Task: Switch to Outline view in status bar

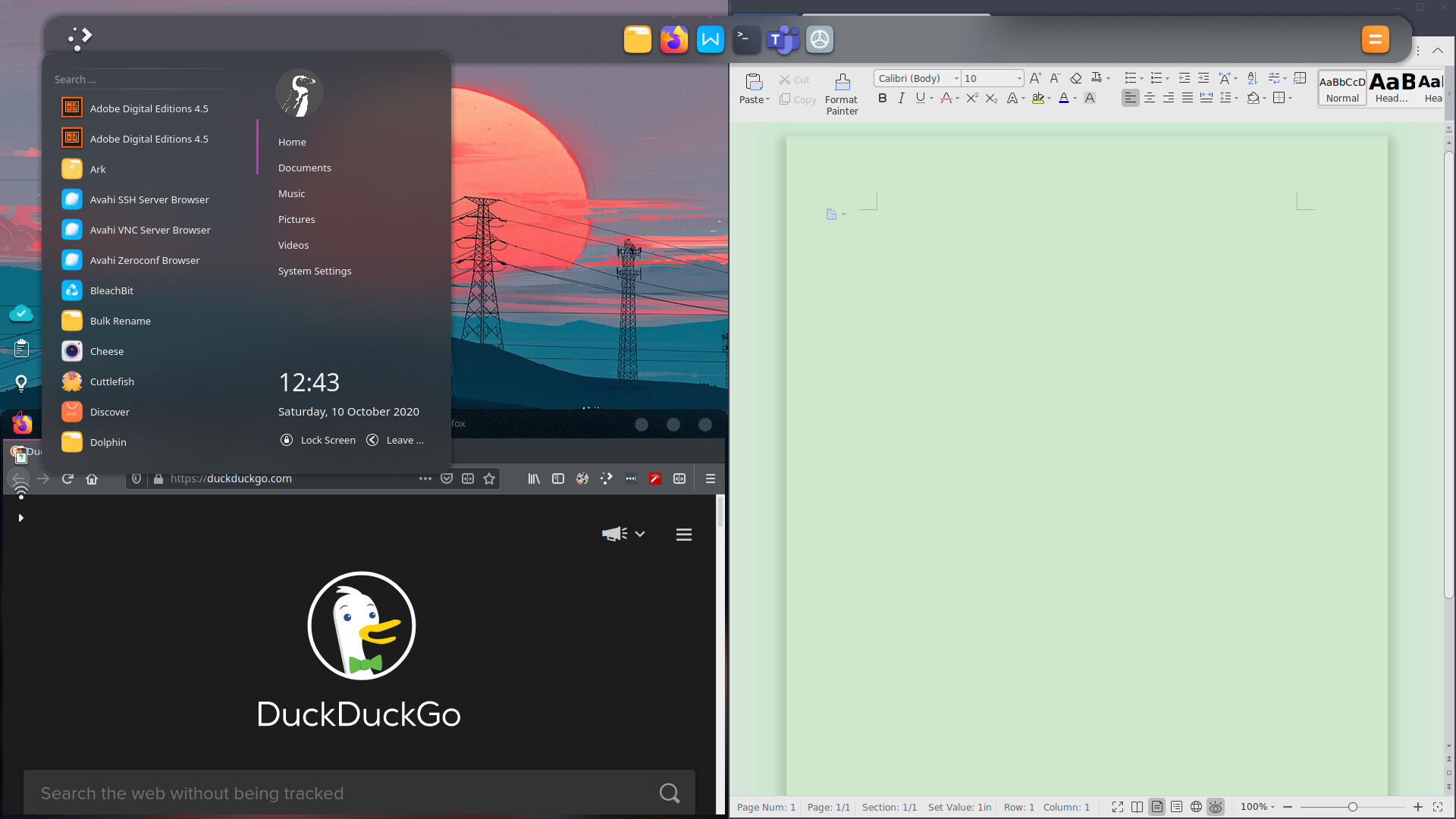Action: coord(1176,807)
